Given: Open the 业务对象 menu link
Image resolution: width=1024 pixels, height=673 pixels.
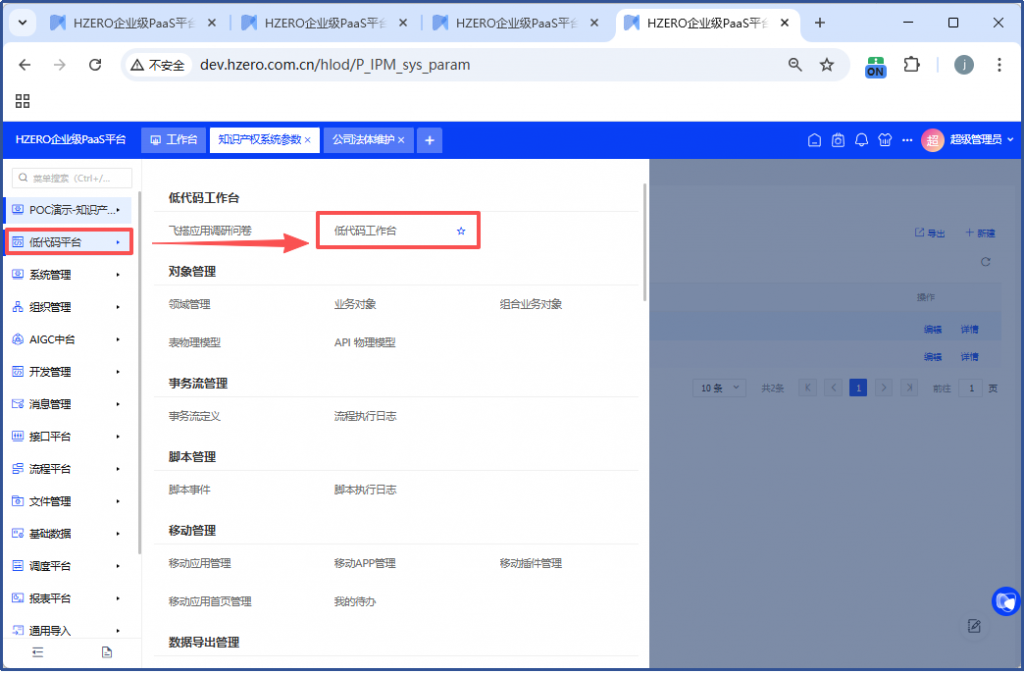Looking at the screenshot, I should [x=355, y=304].
